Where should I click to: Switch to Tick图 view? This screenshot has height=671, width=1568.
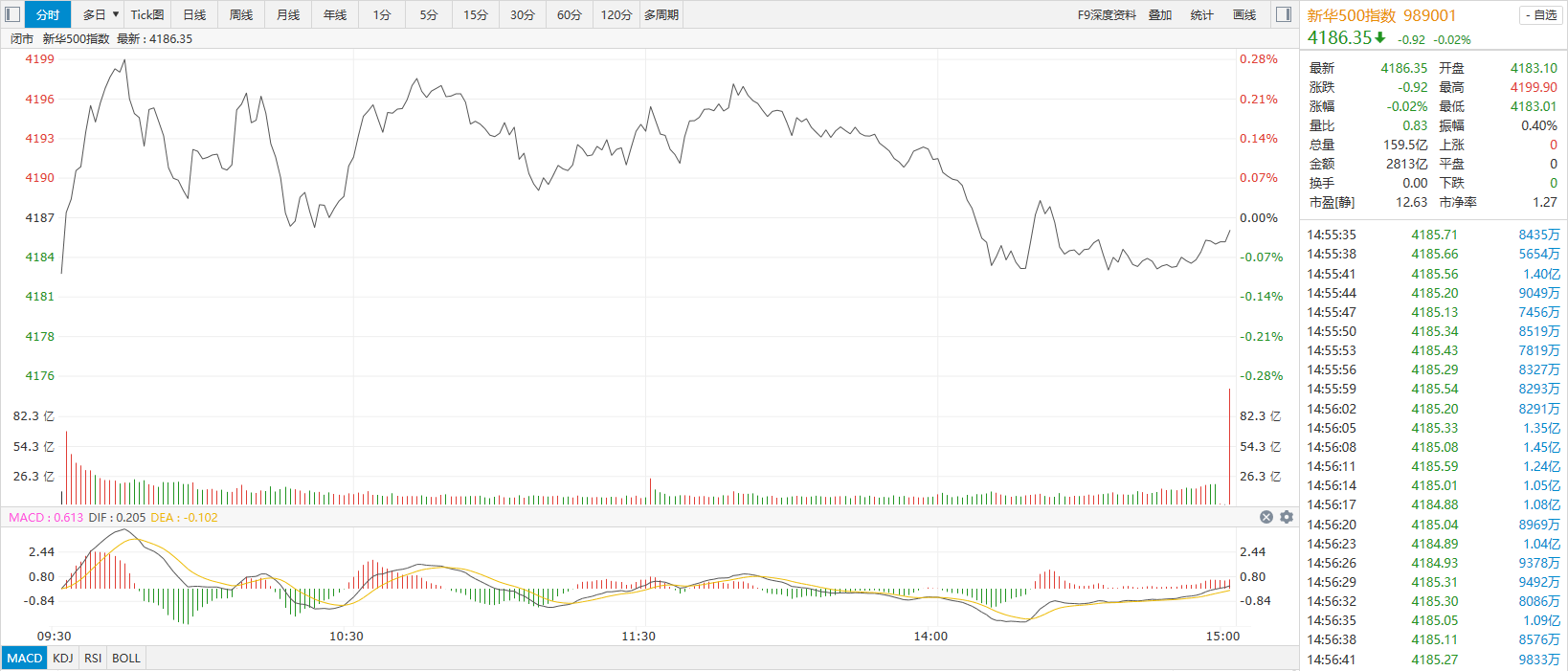click(147, 14)
